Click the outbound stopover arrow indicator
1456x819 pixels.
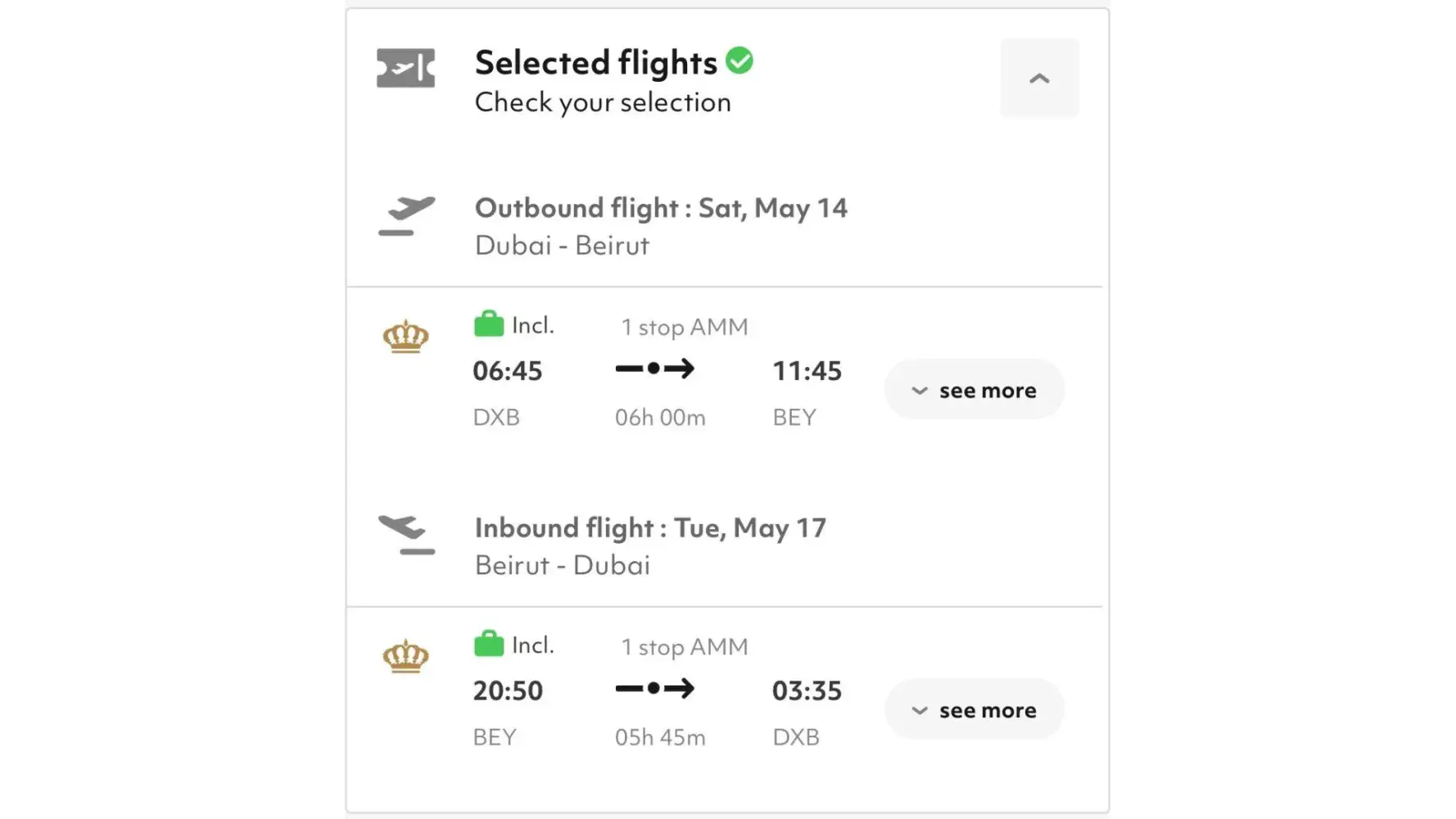click(x=654, y=369)
